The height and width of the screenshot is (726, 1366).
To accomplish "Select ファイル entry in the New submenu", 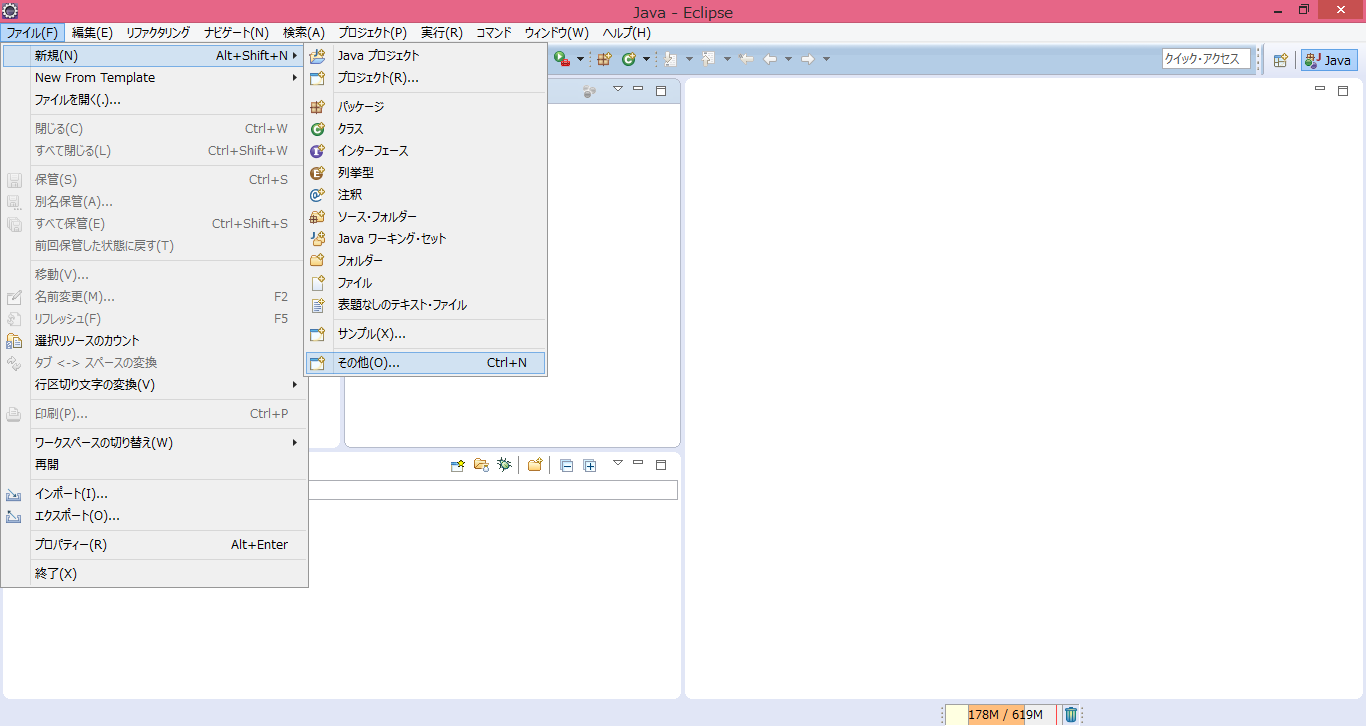I will pos(426,283).
